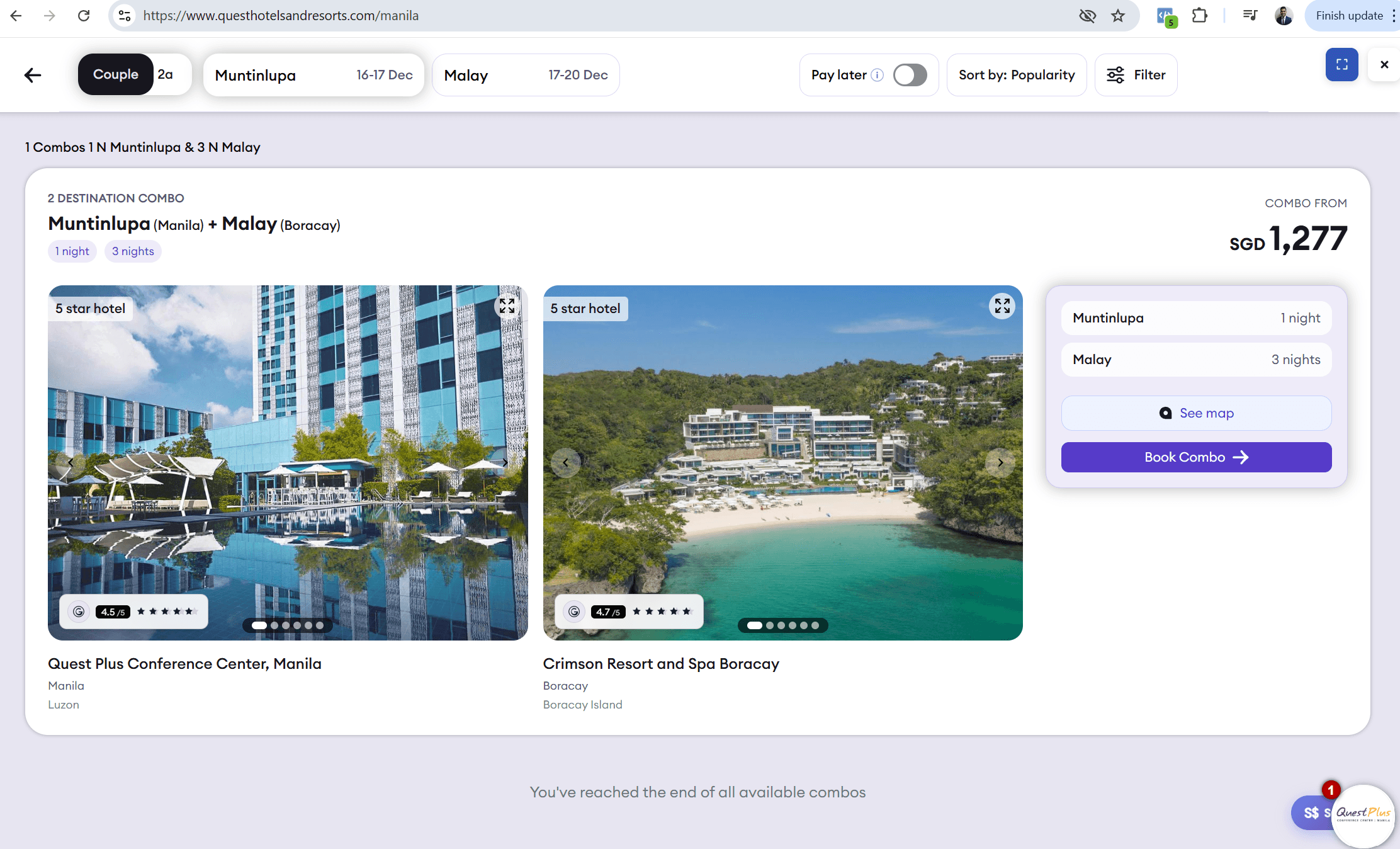The image size is (1400, 849).
Task: Toggle hidden browsing eye icon in address bar
Action: tap(1087, 16)
